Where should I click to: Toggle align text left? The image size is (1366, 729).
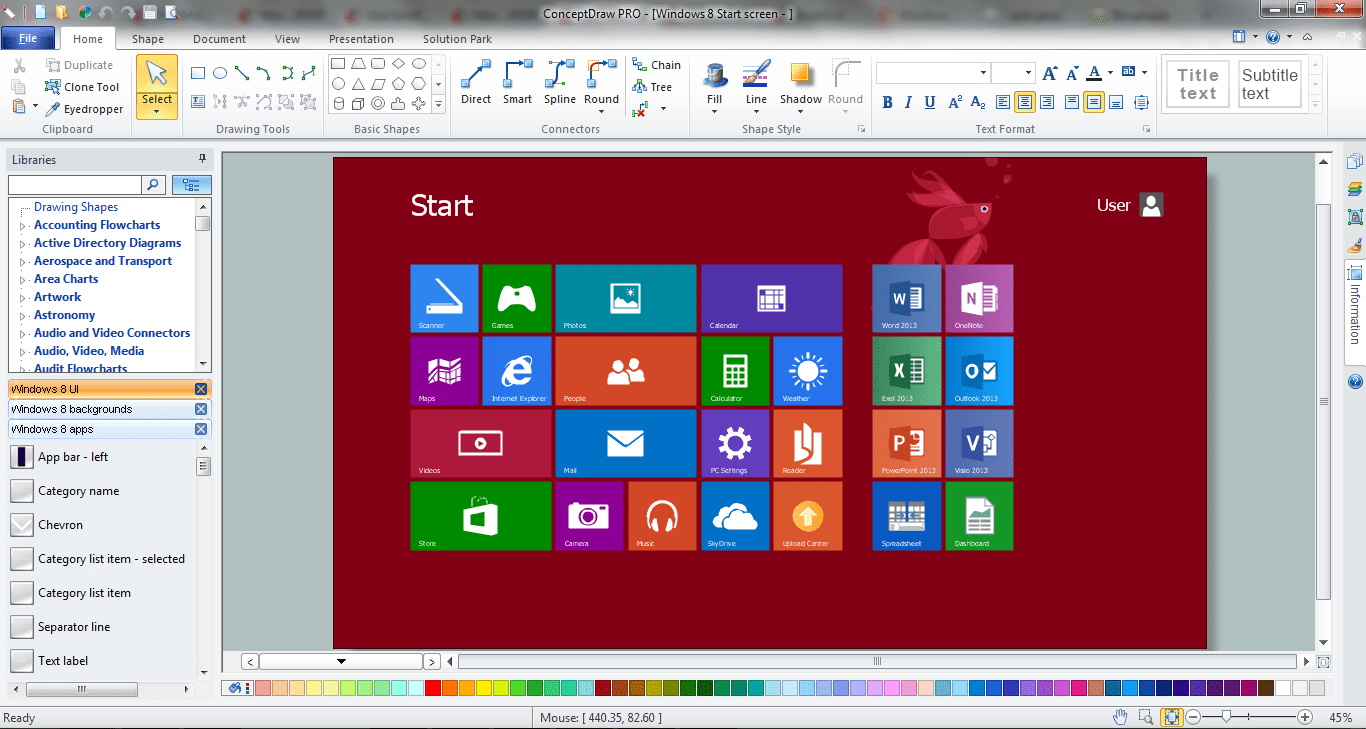1003,102
